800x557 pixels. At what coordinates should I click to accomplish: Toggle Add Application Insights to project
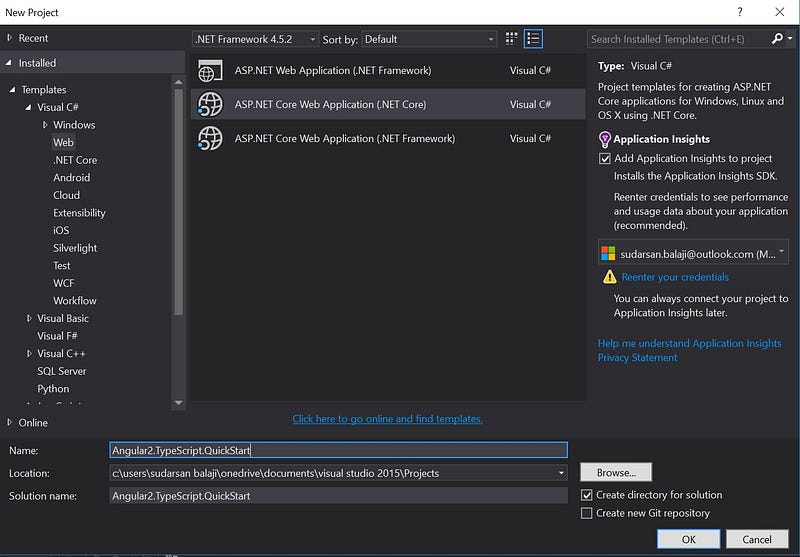coord(605,159)
